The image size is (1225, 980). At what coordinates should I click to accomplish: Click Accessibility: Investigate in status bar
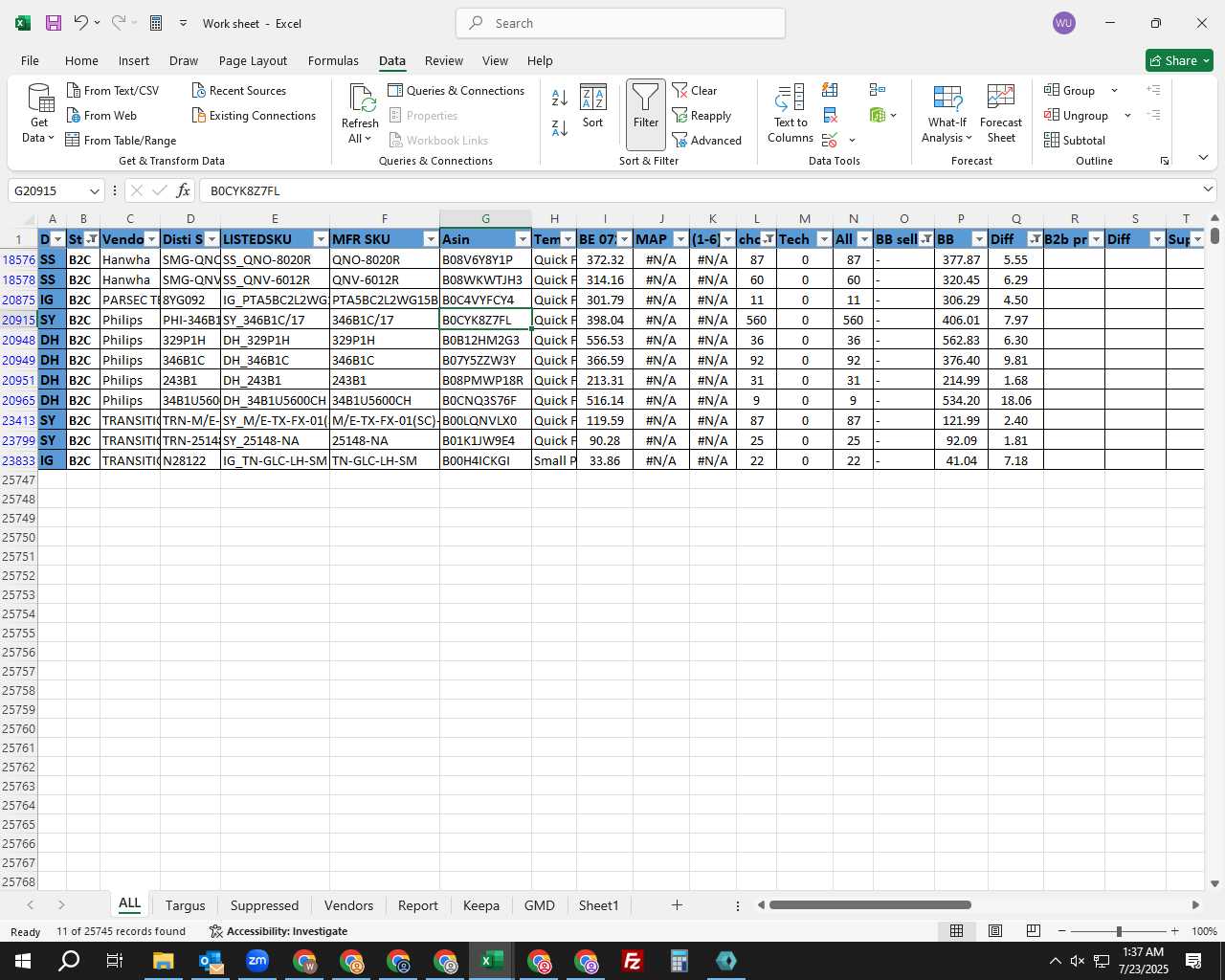tap(278, 931)
